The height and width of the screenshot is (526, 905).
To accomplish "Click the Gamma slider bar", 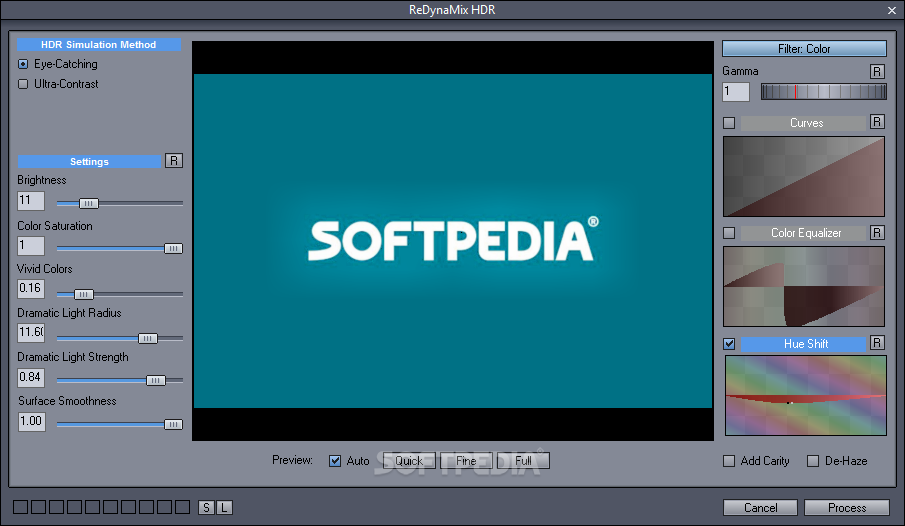I will click(x=824, y=91).
